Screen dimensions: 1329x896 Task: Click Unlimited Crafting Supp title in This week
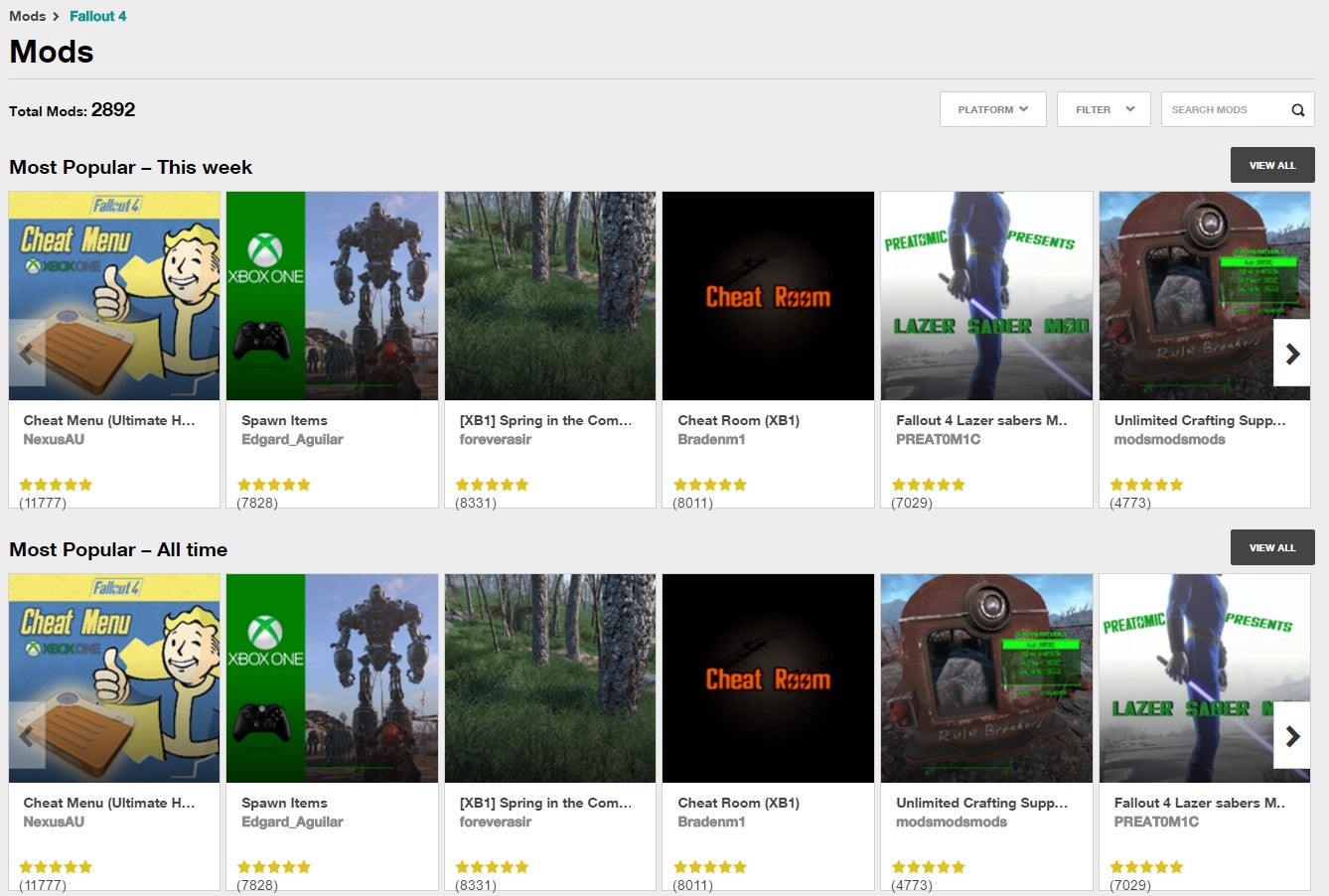point(1200,420)
